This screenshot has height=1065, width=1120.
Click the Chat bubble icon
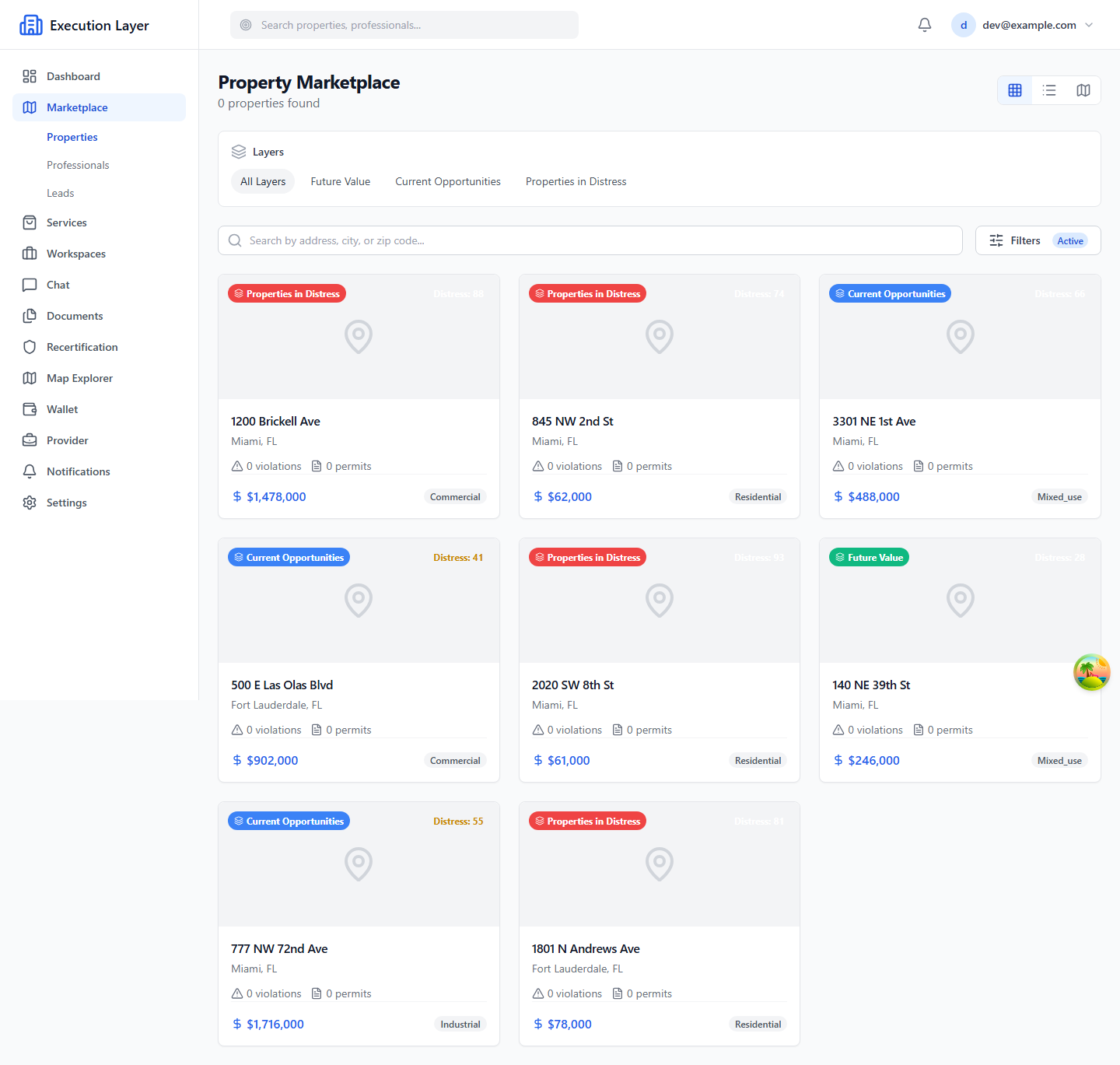pyautogui.click(x=30, y=285)
